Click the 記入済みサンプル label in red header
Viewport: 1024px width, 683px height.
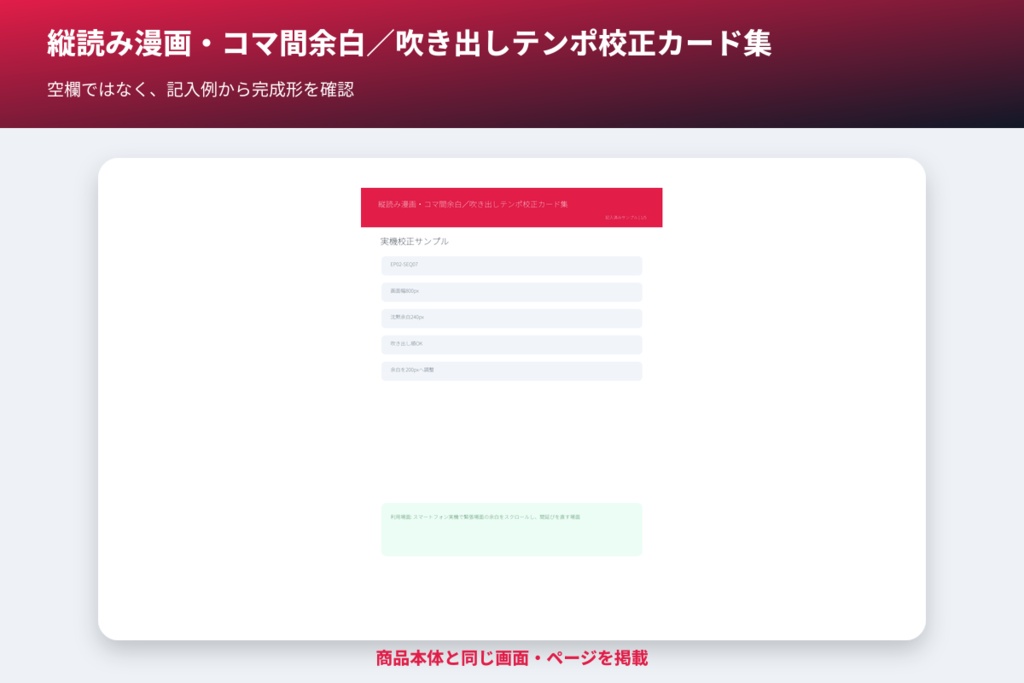(x=626, y=217)
